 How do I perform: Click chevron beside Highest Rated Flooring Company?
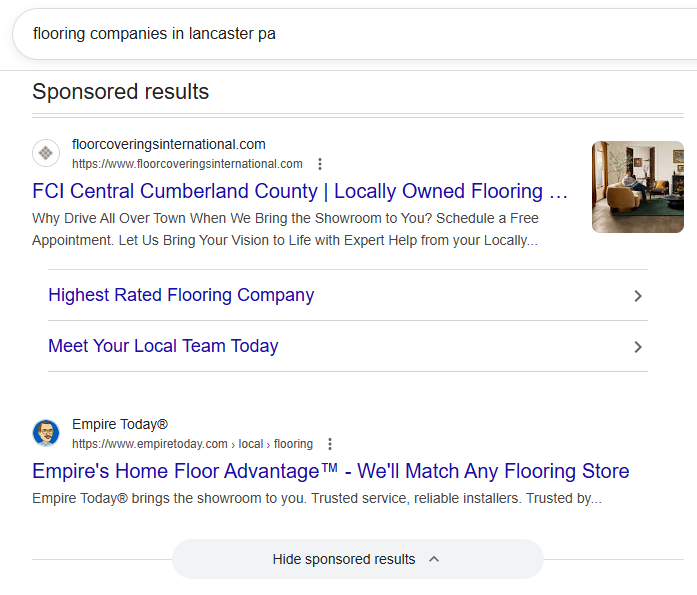[x=638, y=296]
